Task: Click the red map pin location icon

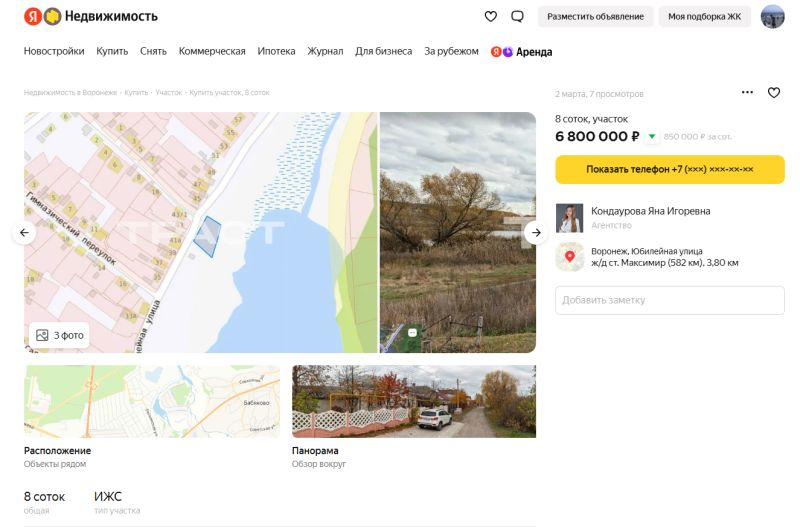Action: (570, 257)
